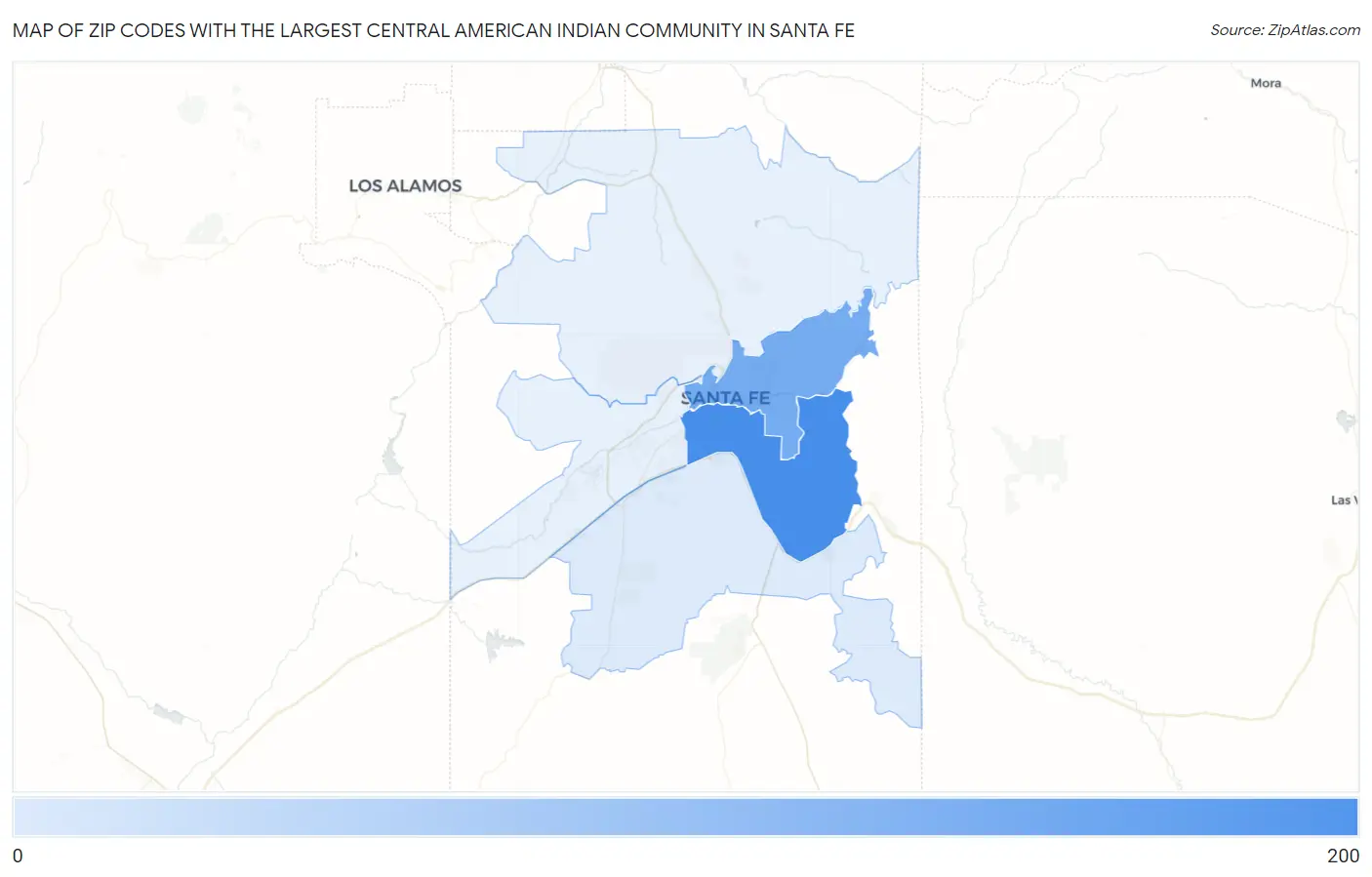Click the color gradient legend bar

point(686,817)
